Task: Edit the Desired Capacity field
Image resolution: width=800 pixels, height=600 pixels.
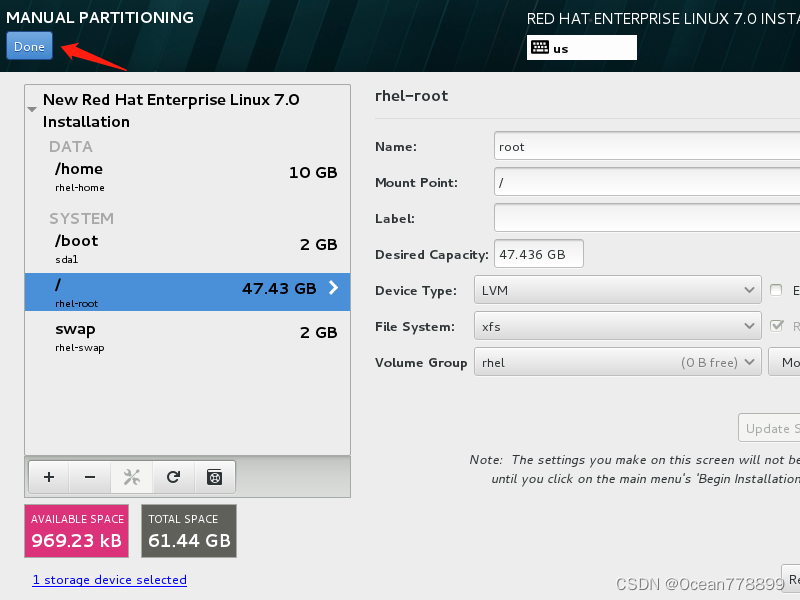Action: [x=539, y=254]
